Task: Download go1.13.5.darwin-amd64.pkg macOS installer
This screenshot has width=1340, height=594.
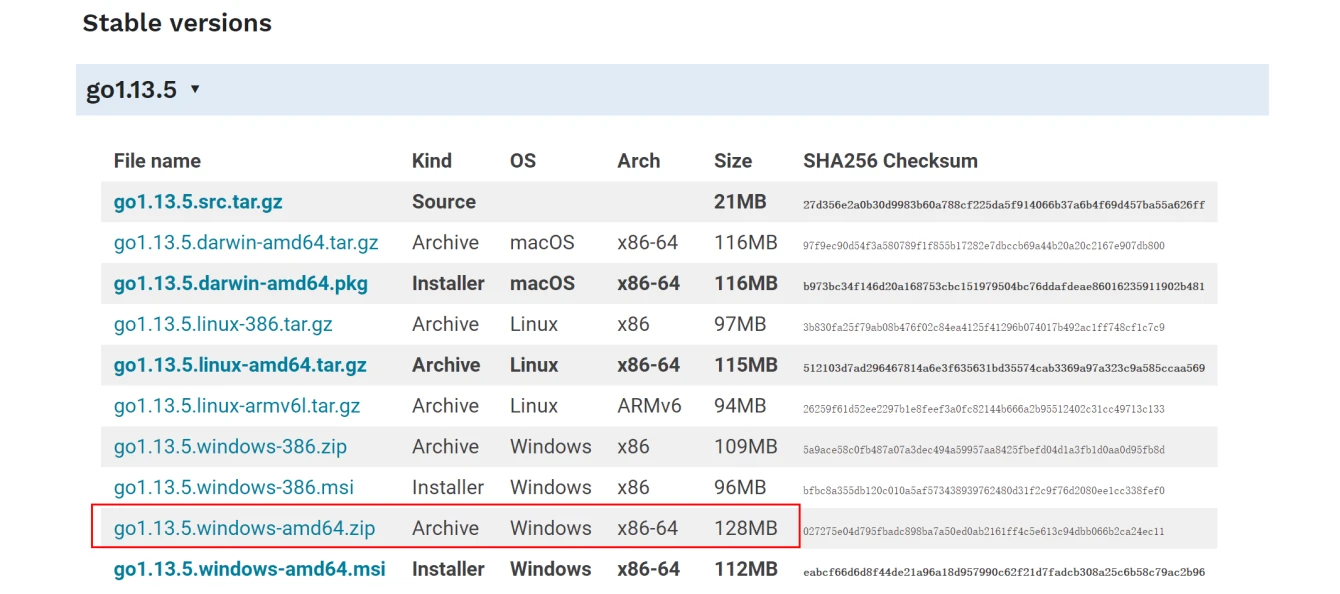Action: point(240,284)
